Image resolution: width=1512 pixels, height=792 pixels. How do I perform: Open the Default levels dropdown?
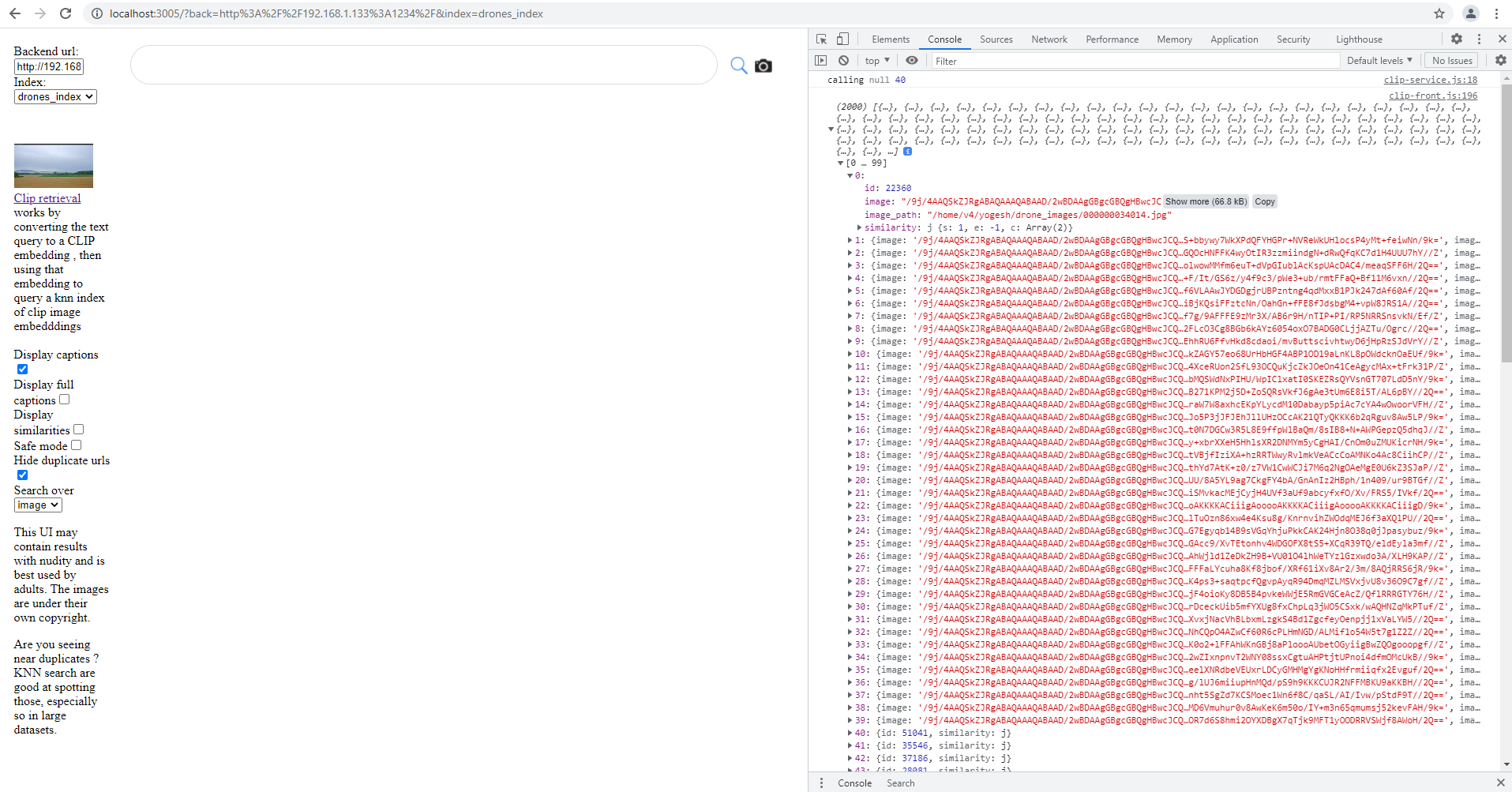point(1379,60)
